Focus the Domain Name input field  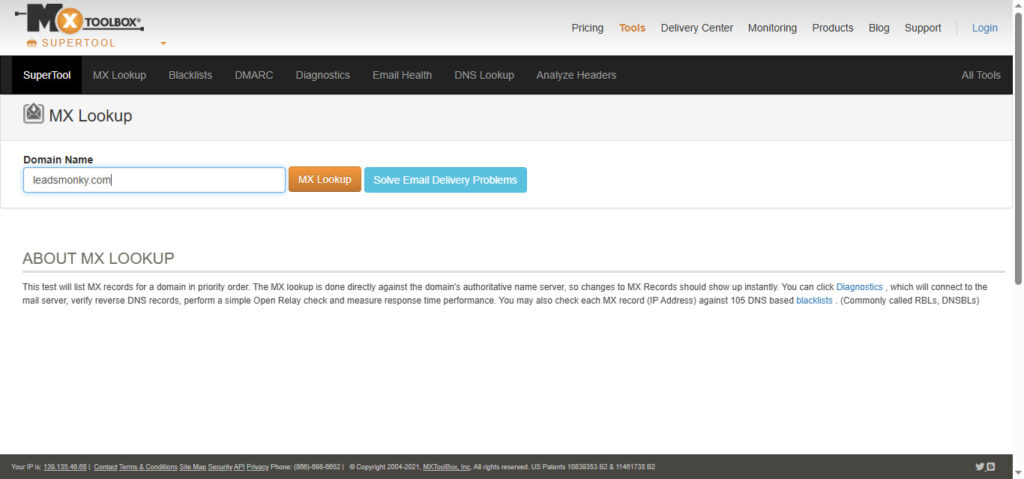click(x=154, y=180)
